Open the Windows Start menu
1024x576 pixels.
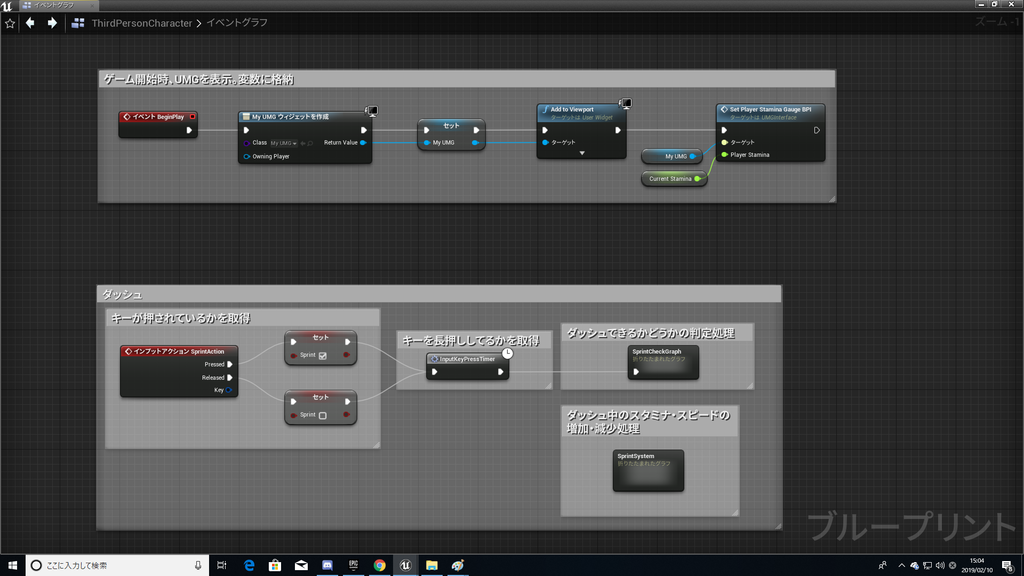(x=12, y=565)
